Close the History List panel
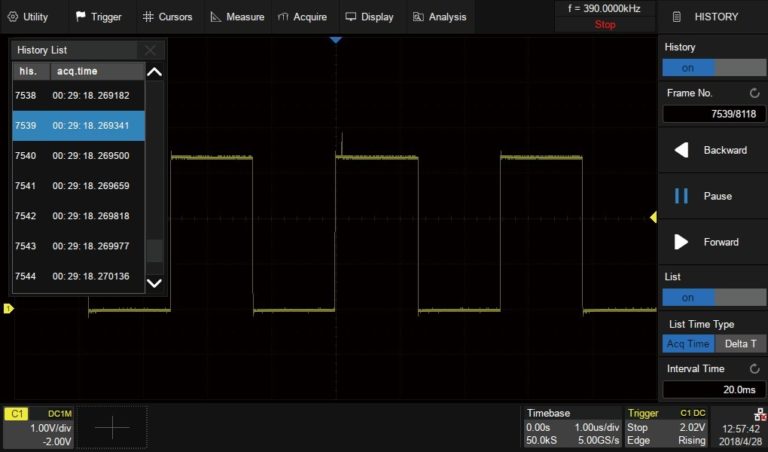Viewport: 768px width, 452px height. point(150,50)
